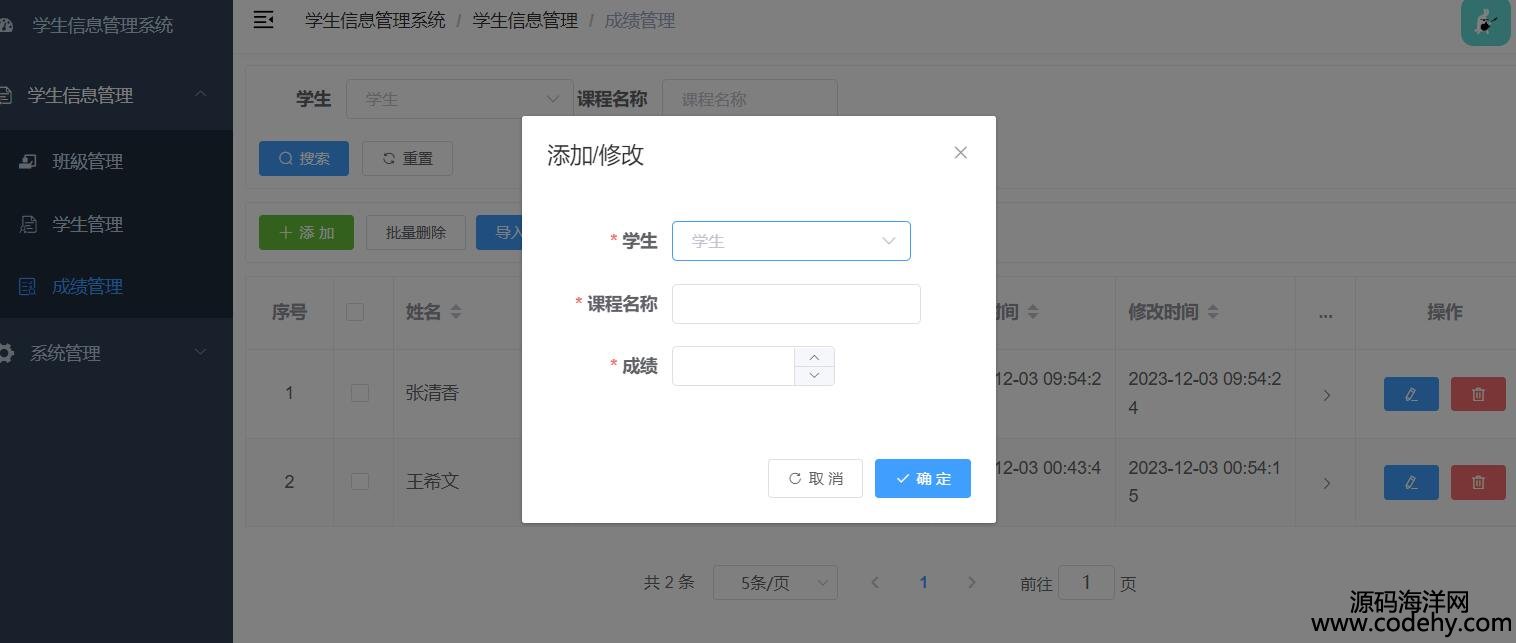This screenshot has height=643, width=1516.
Task: Open 班级管理 in the sidebar
Action: (87, 162)
